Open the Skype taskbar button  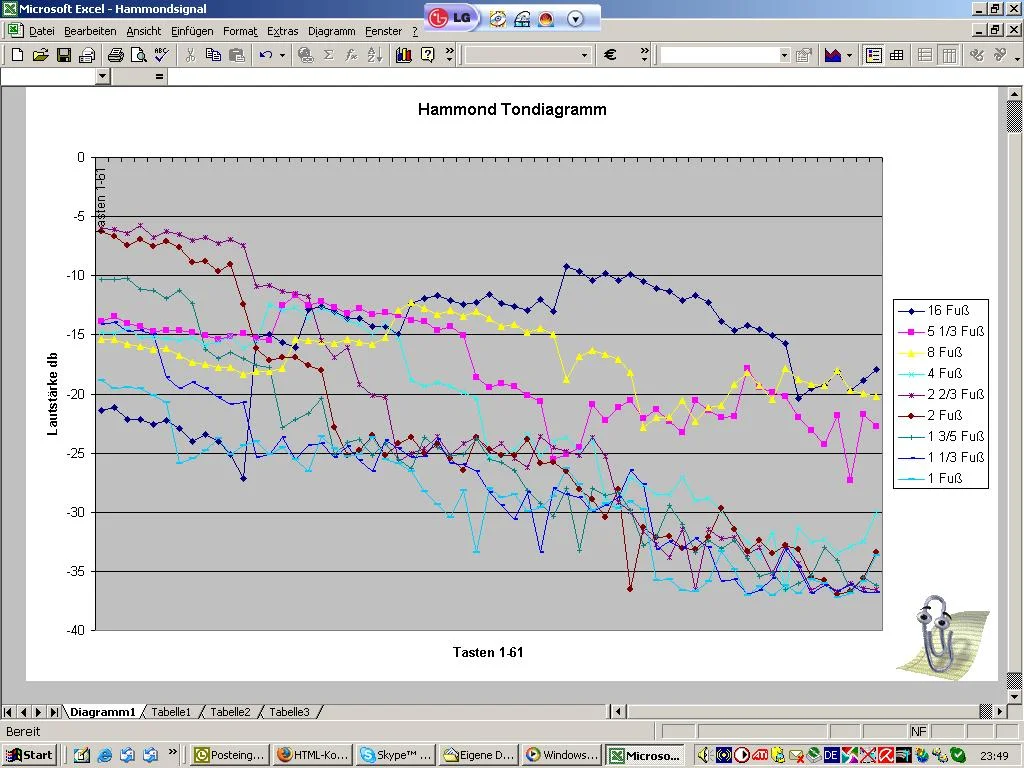tap(396, 755)
